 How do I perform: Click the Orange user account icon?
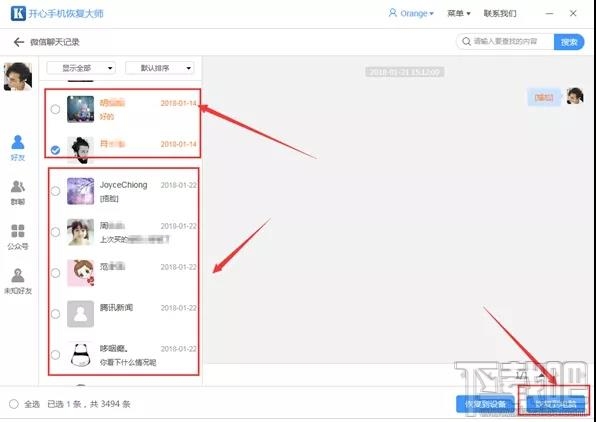coord(393,13)
